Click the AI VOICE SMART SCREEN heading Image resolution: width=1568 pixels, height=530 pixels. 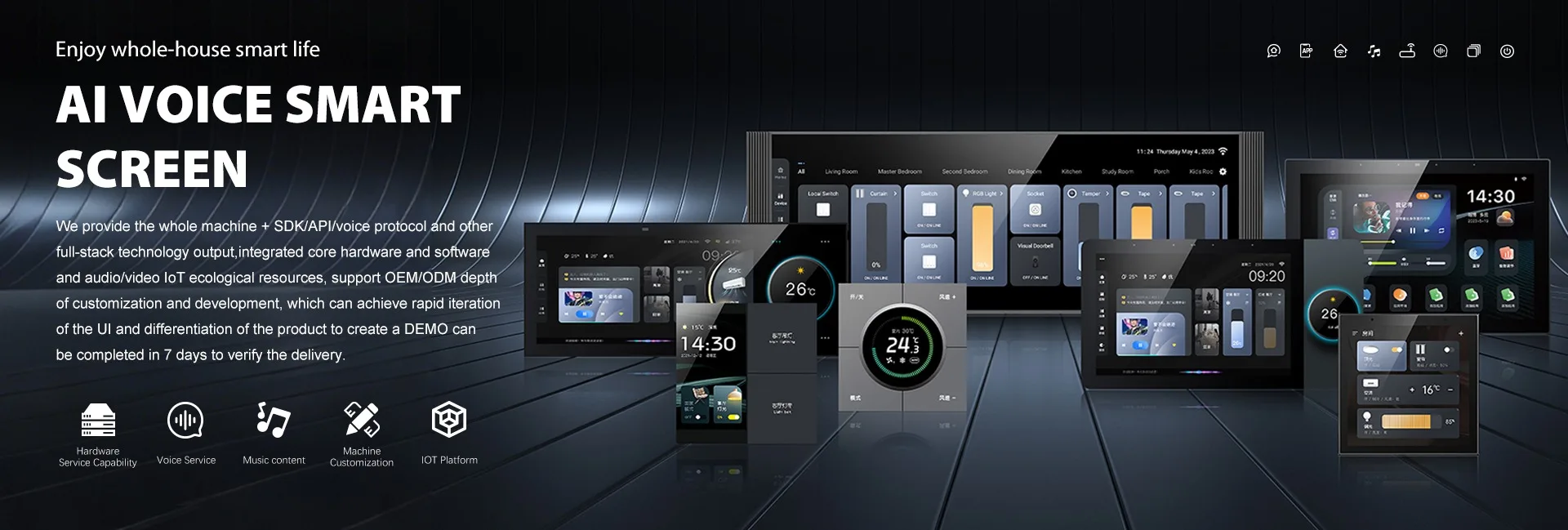tap(258, 136)
